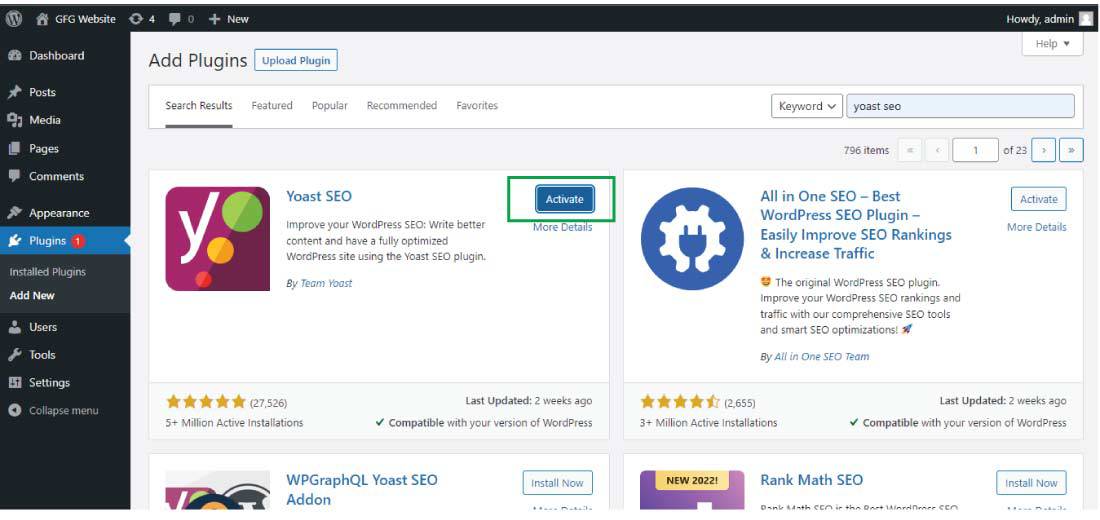The image size is (1100, 520).
Task: Click Howdy, admin account menu
Action: (x=1049, y=19)
